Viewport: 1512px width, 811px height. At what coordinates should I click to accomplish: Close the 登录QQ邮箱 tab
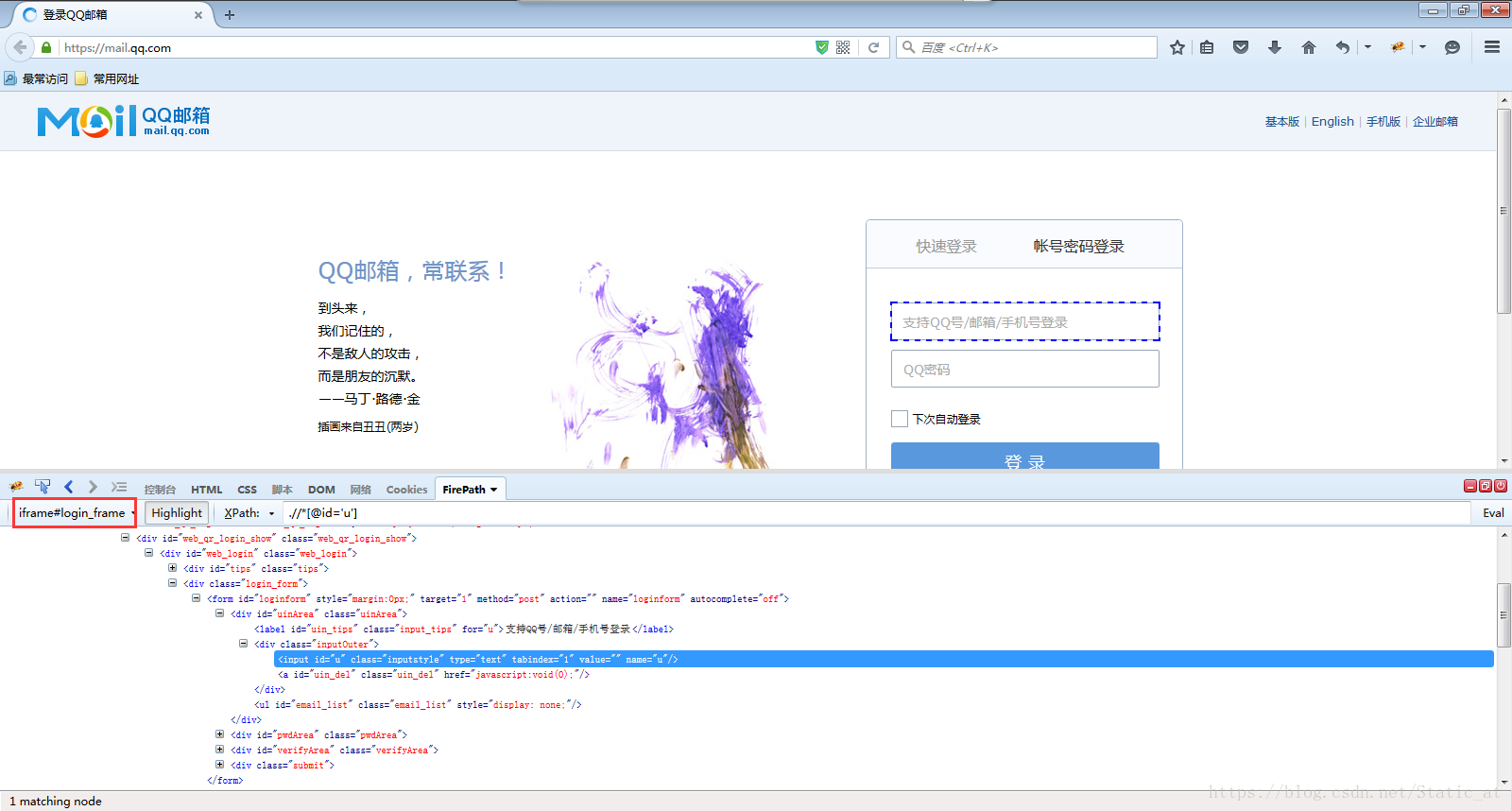point(198,15)
